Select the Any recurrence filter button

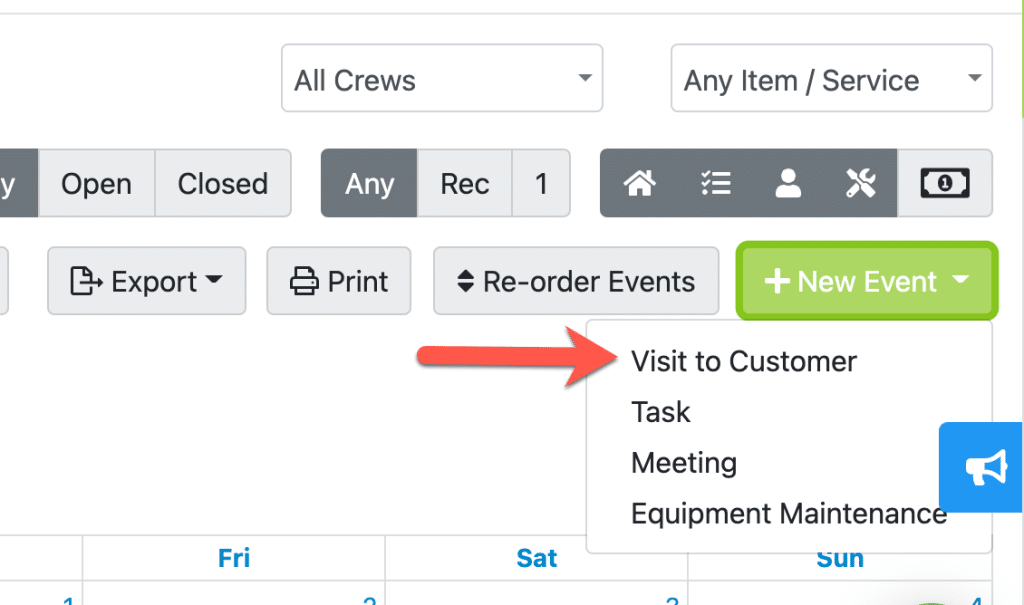[x=369, y=183]
